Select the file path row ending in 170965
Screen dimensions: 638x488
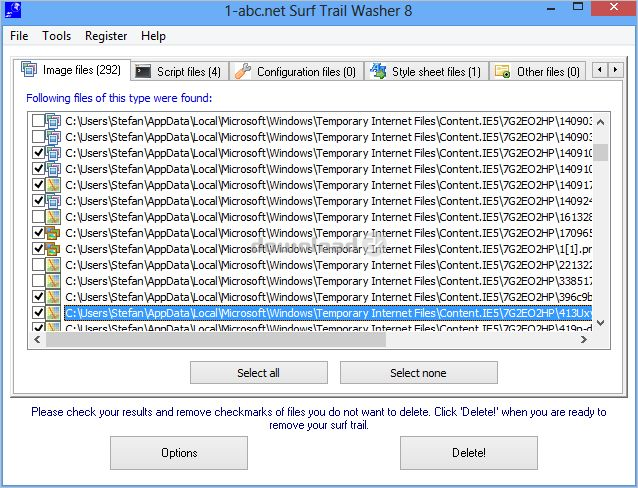[x=328, y=233]
